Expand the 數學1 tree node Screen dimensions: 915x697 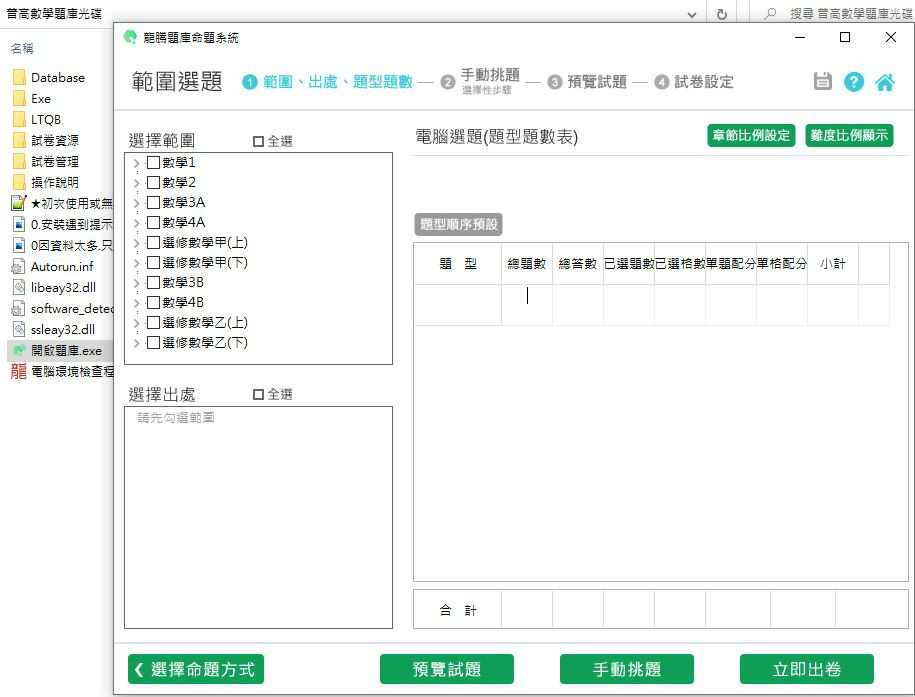pos(137,163)
